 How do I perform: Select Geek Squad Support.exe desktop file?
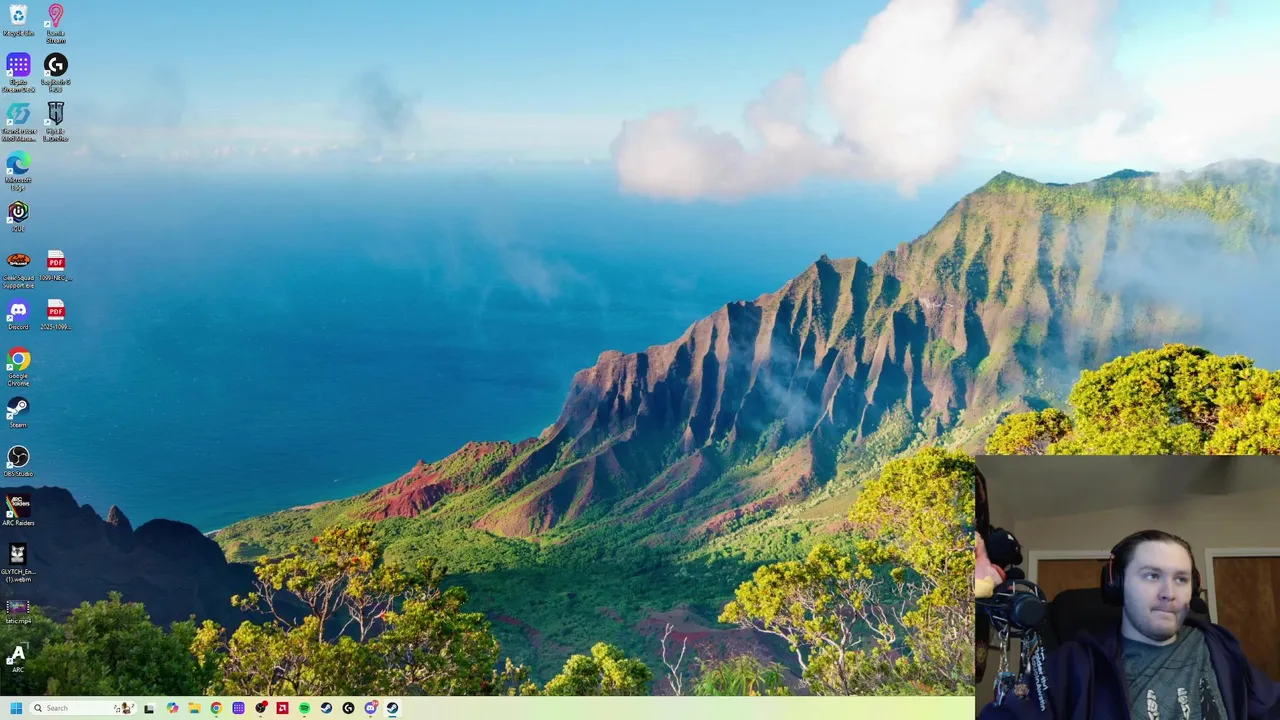pyautogui.click(x=18, y=268)
